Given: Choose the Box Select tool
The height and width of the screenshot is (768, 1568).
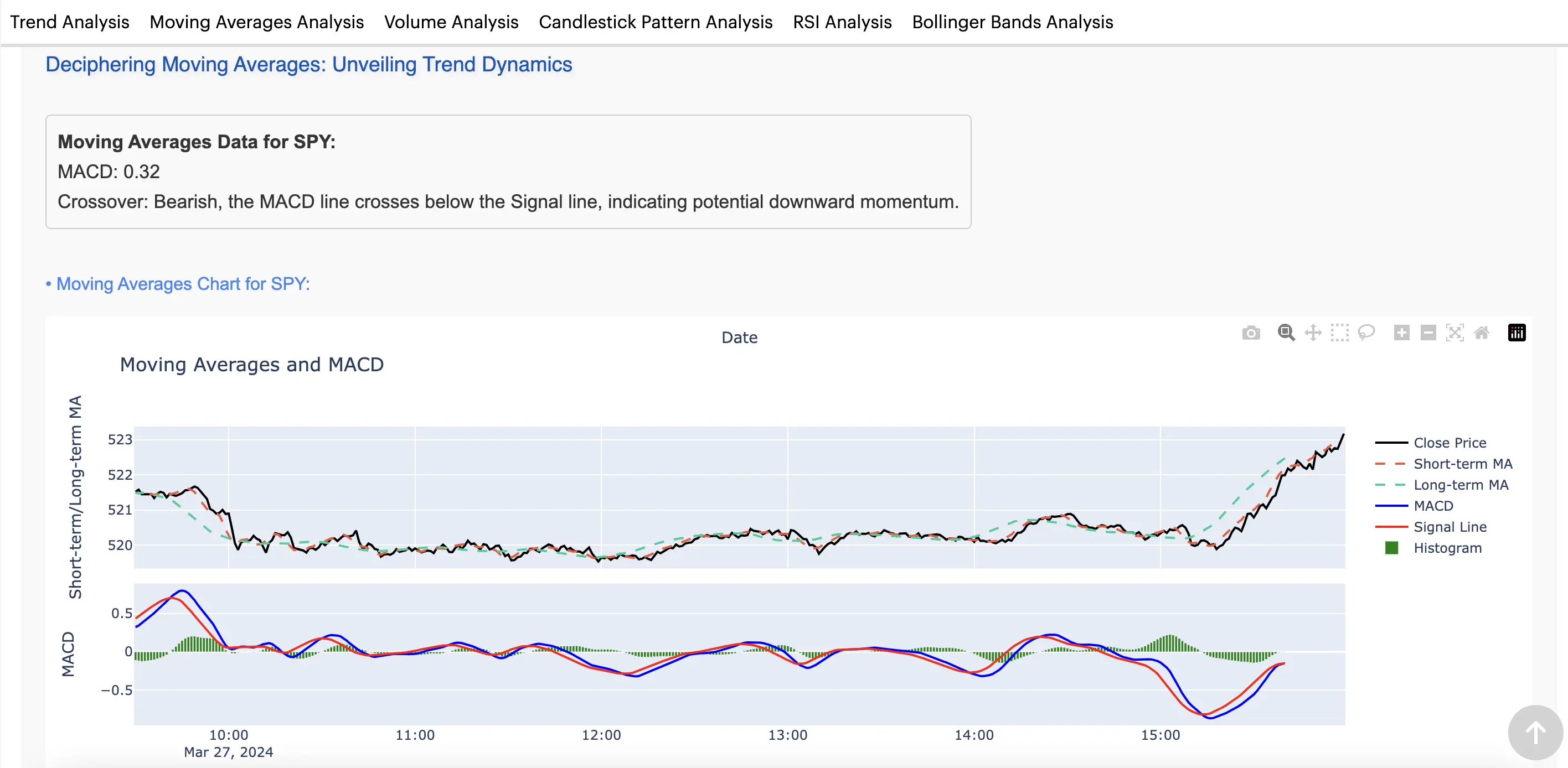Looking at the screenshot, I should 1340,333.
